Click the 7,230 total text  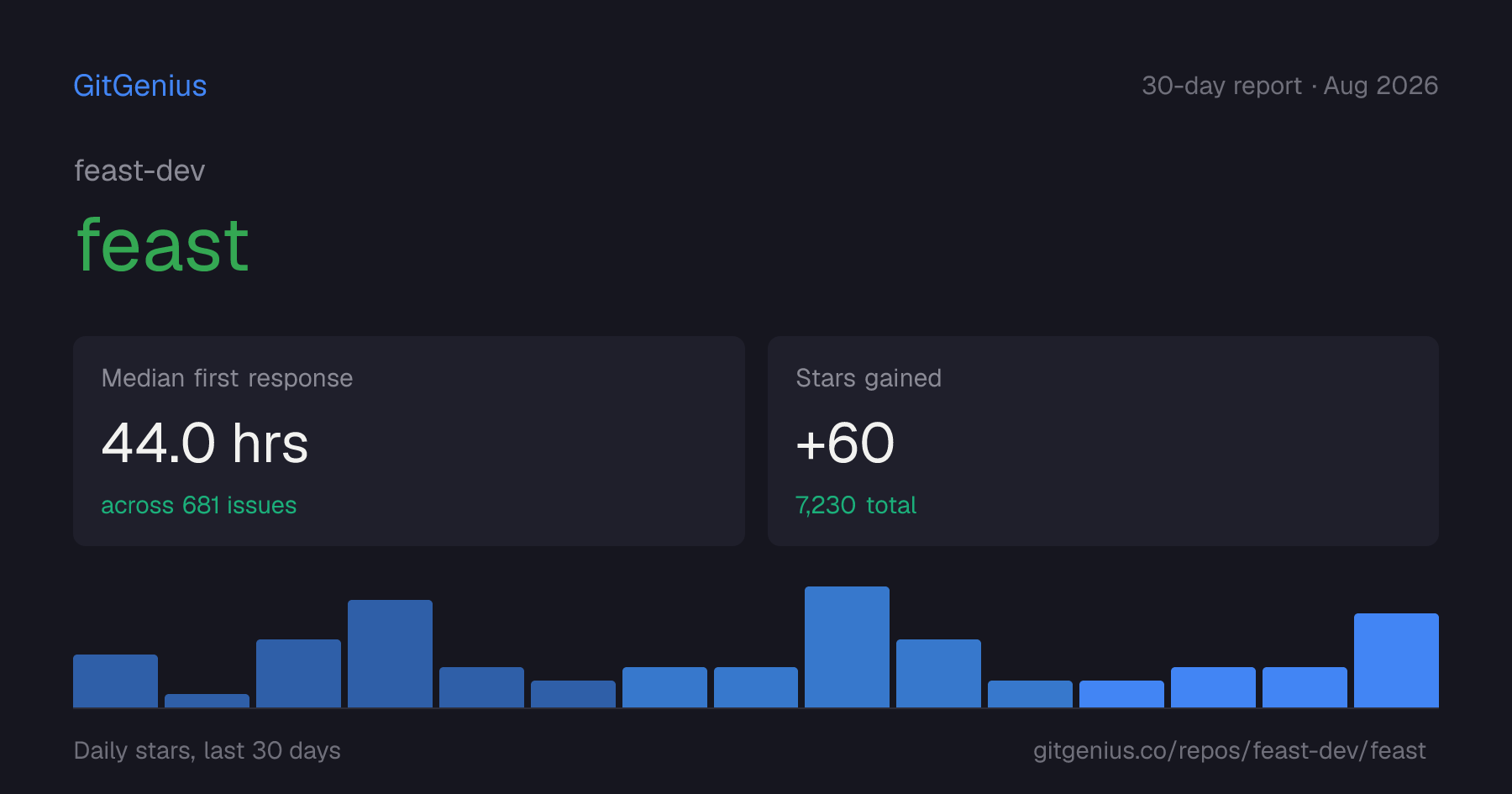point(856,505)
